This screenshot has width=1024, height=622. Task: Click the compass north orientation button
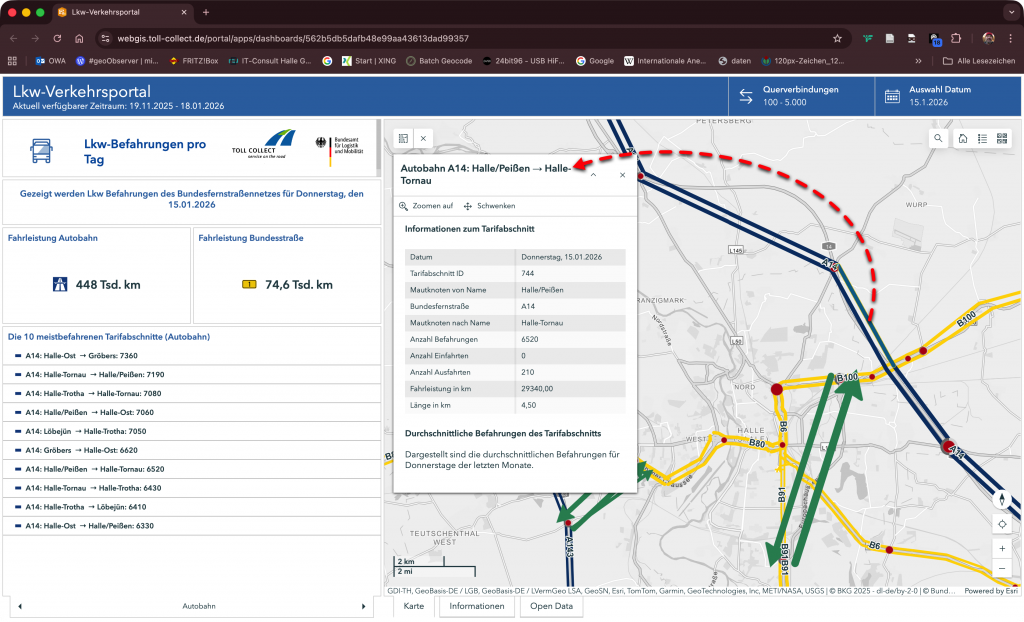click(x=1002, y=498)
